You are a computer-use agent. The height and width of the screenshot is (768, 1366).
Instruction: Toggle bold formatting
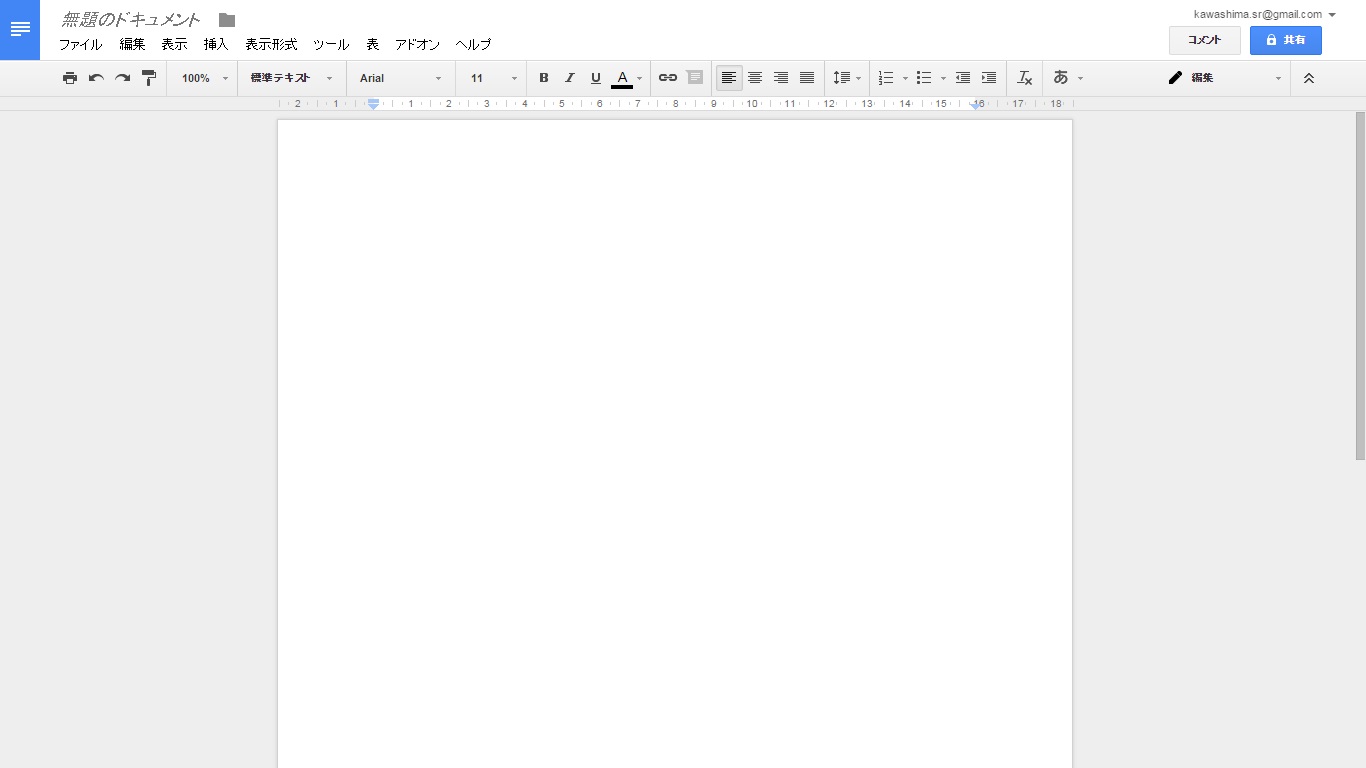coord(544,78)
